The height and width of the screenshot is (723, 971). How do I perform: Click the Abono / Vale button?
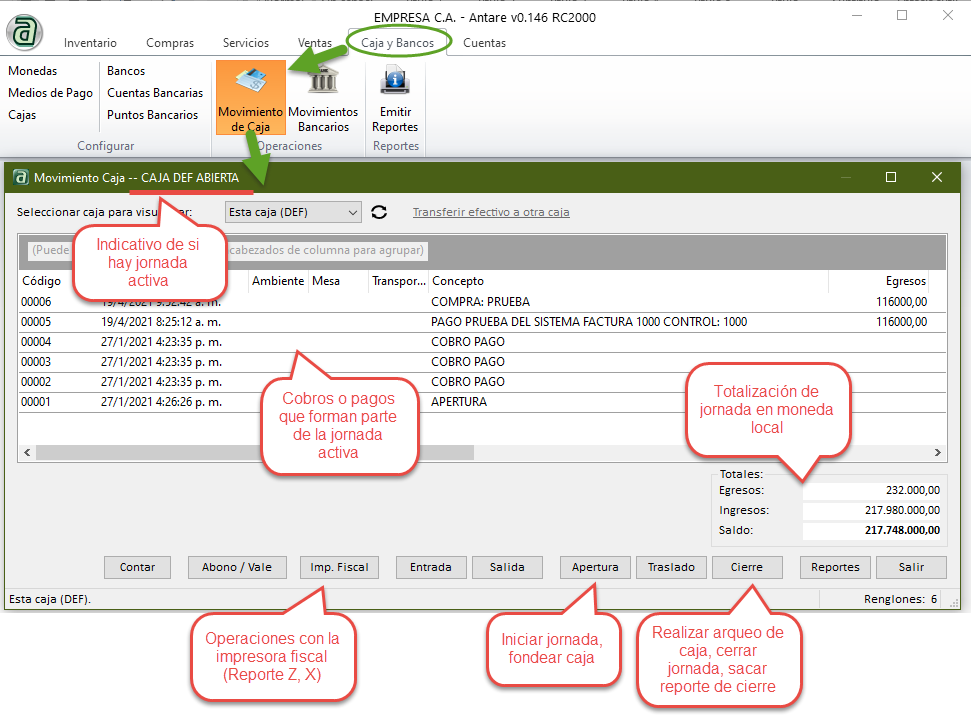pos(237,567)
